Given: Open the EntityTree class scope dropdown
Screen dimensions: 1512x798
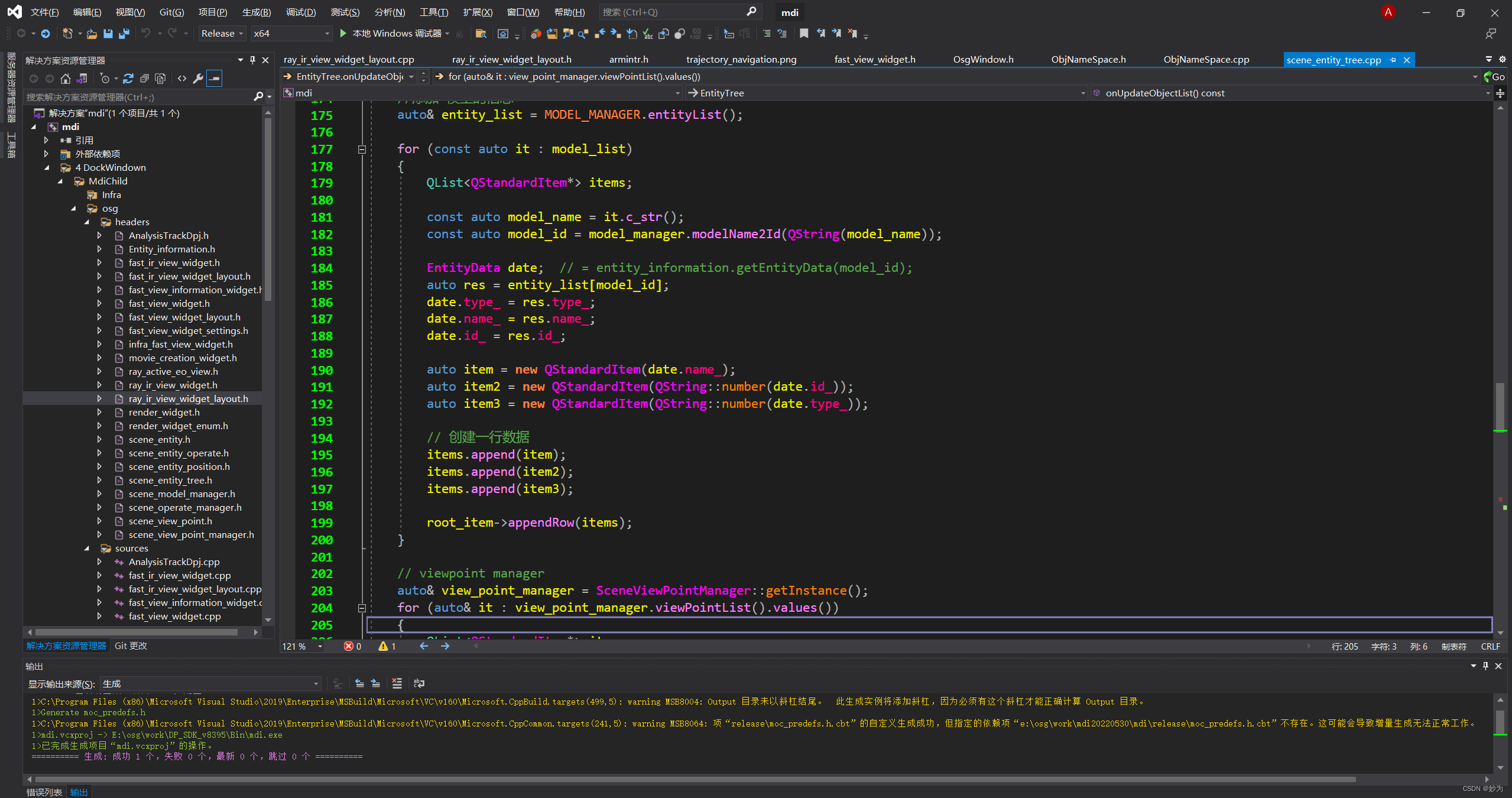Looking at the screenshot, I should [886, 93].
